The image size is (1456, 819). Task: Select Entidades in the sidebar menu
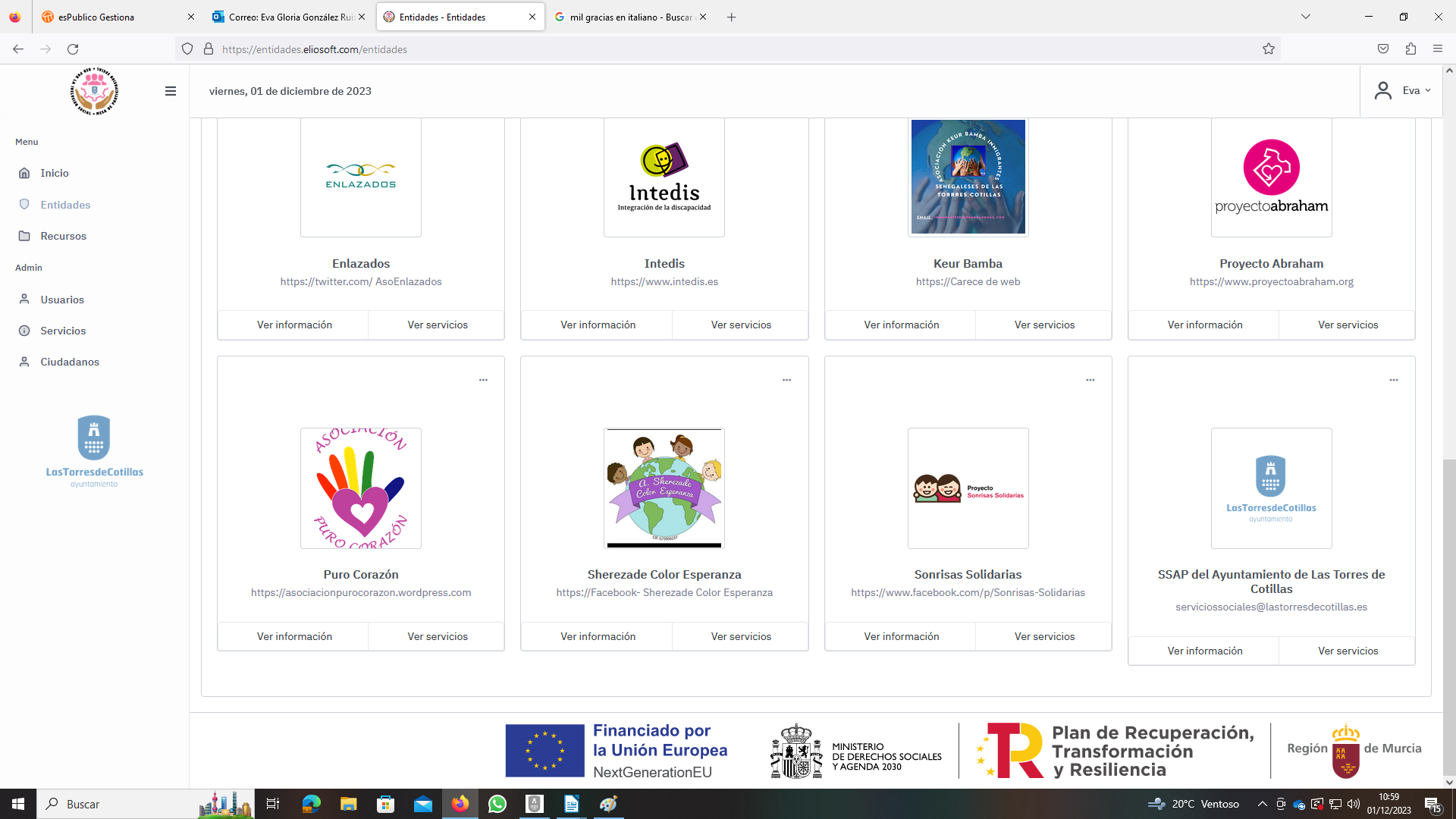pyautogui.click(x=65, y=205)
